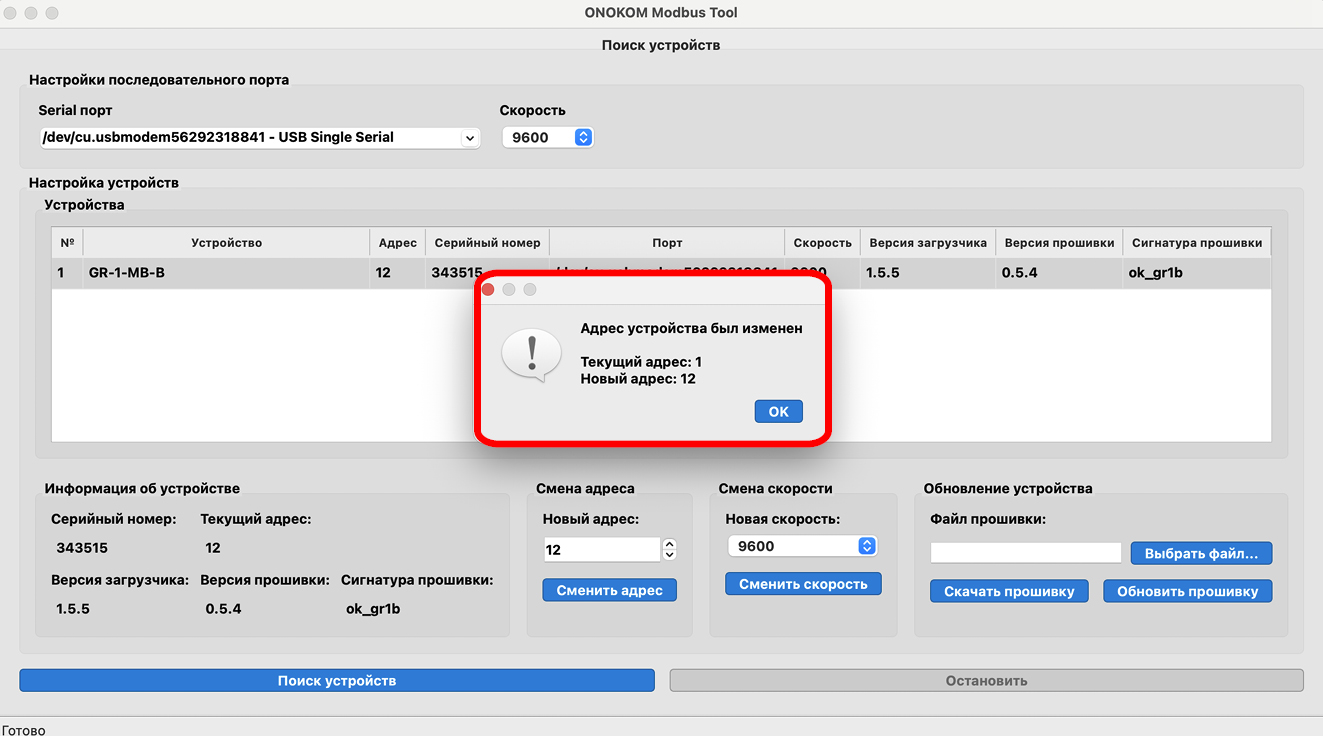Click the Выбрать файл... button
Viewport: 1323px width, 736px height.
[x=1201, y=553]
